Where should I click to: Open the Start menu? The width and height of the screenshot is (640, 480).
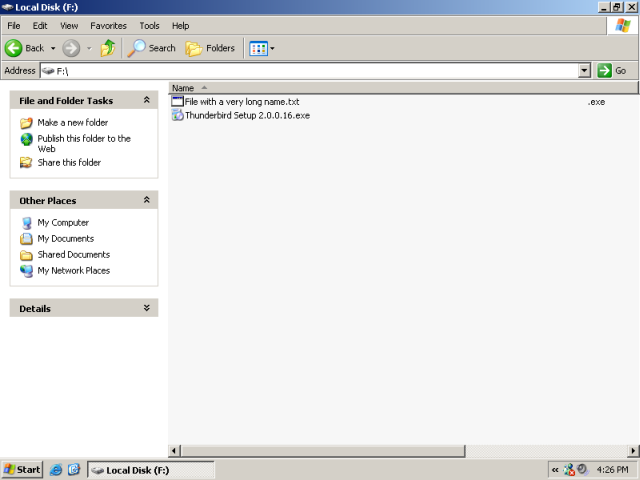pyautogui.click(x=22, y=470)
